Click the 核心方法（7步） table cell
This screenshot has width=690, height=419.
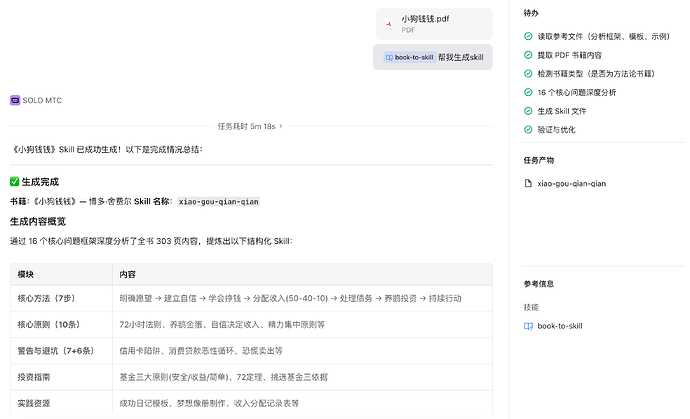(62, 298)
